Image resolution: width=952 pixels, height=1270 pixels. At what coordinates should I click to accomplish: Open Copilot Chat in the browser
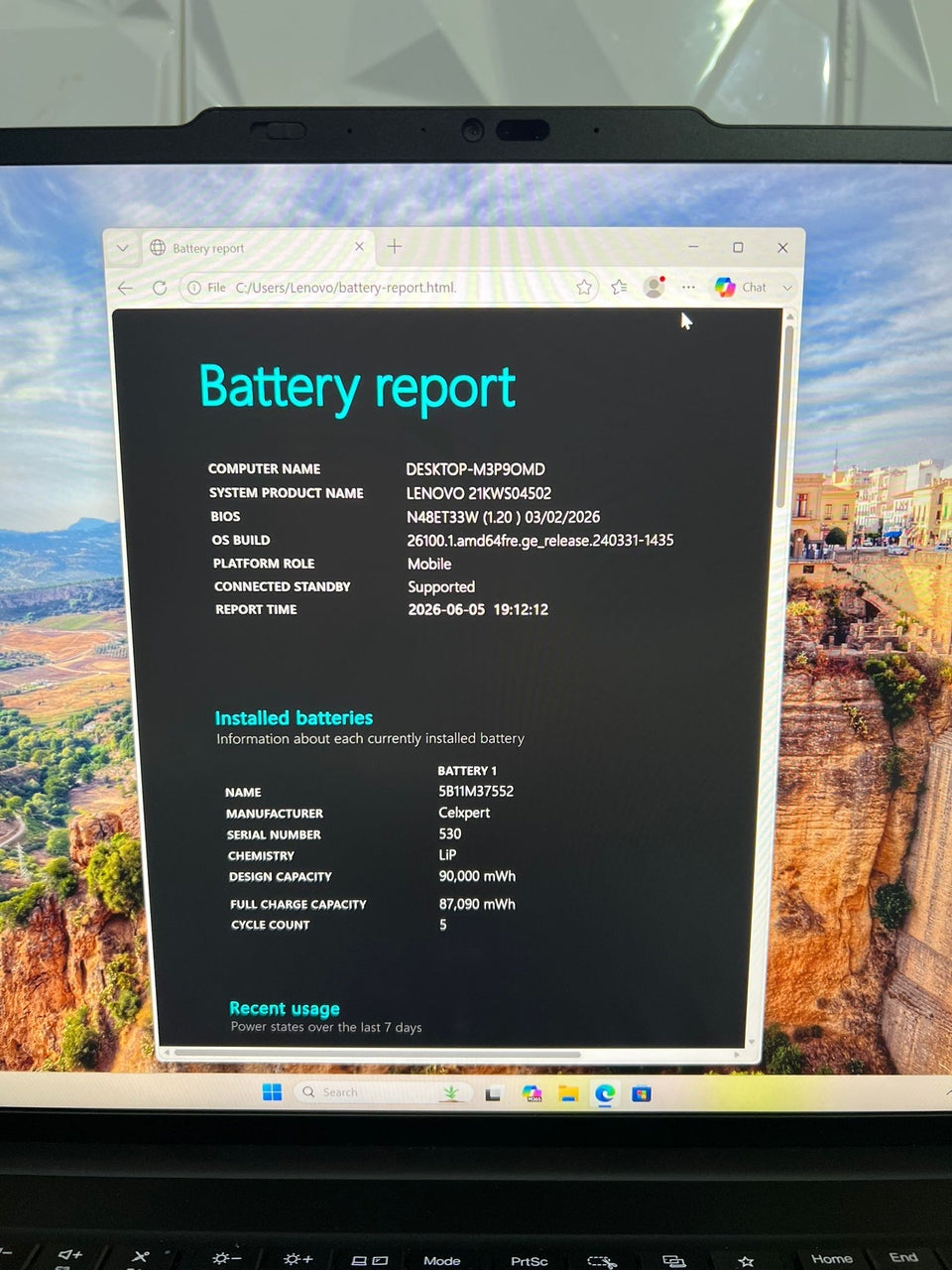(741, 287)
